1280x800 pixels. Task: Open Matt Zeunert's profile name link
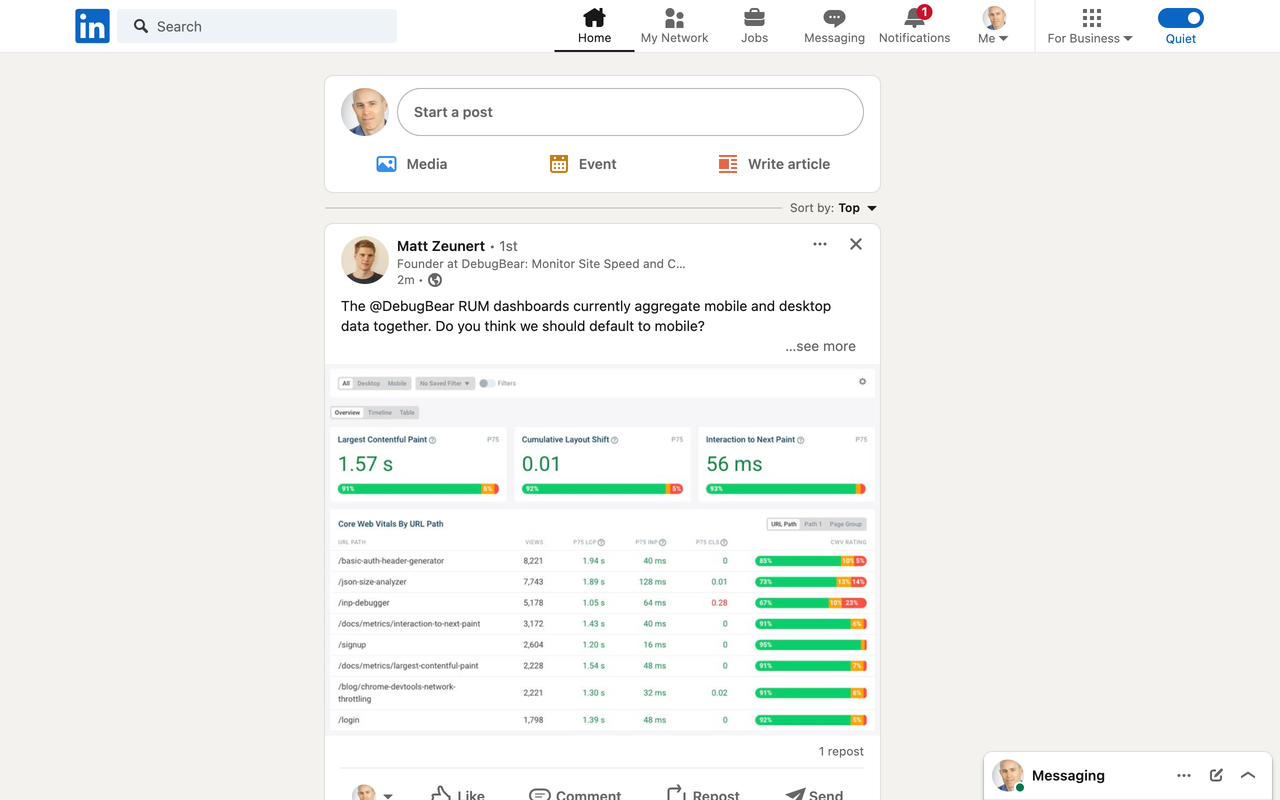(x=440, y=246)
